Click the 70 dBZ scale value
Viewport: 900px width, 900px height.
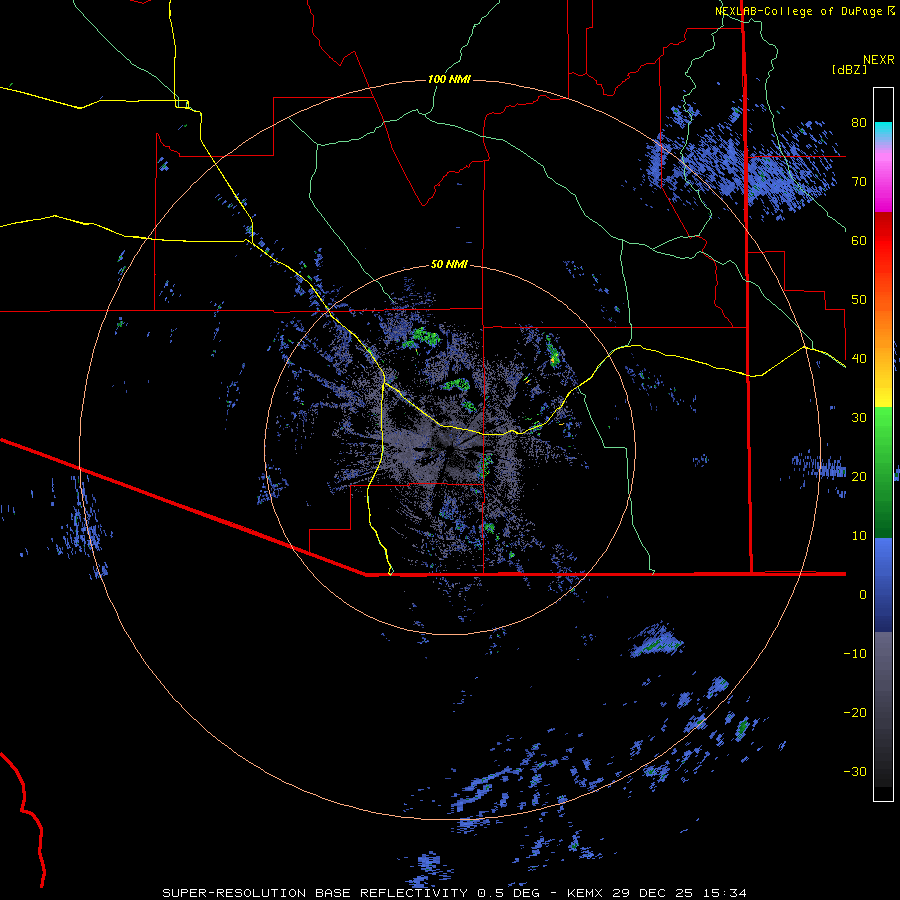click(x=859, y=182)
